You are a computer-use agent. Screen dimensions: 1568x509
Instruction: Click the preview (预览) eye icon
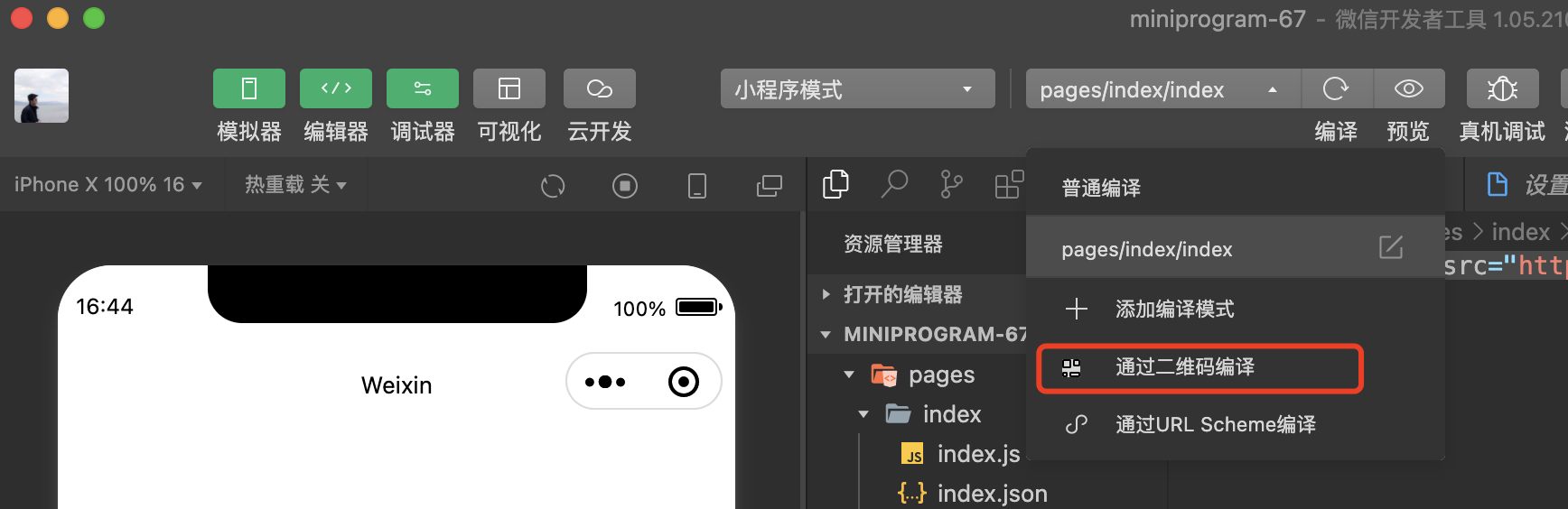click(x=1409, y=88)
